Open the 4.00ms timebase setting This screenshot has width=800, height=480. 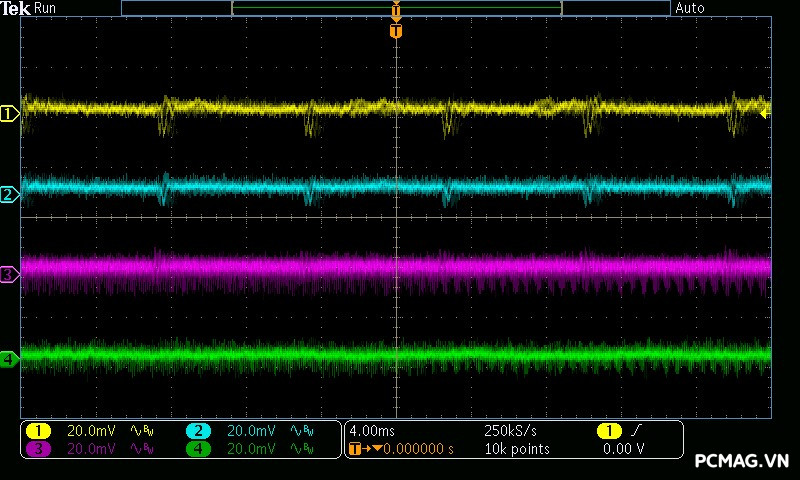point(372,431)
